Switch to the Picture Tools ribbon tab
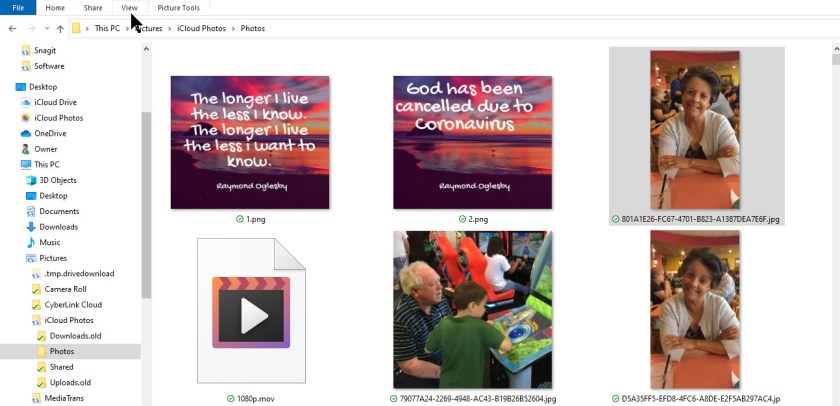 [x=178, y=8]
